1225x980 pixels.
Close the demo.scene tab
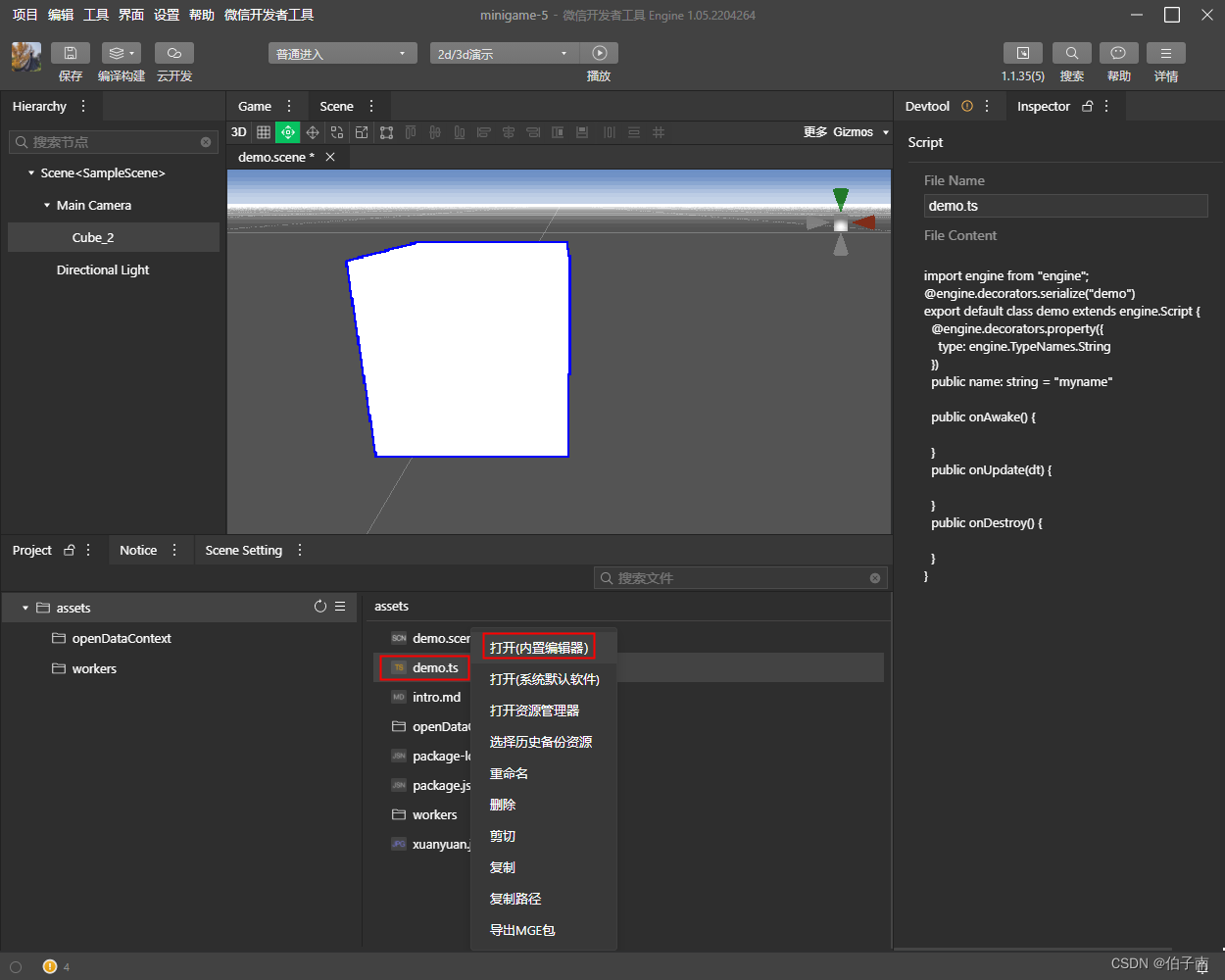click(330, 157)
